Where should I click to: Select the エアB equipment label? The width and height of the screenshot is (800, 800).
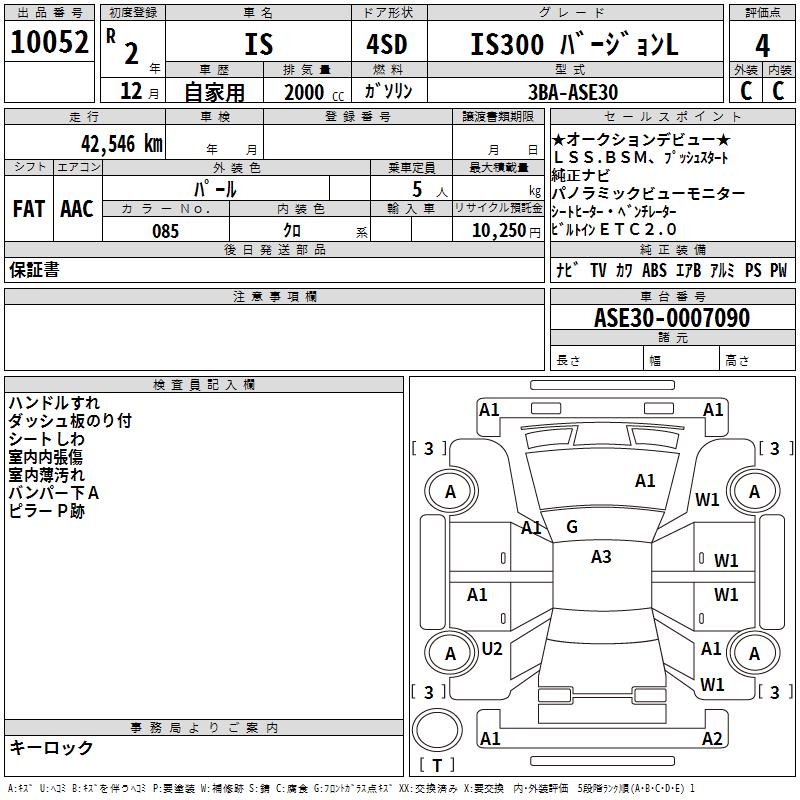[688, 270]
